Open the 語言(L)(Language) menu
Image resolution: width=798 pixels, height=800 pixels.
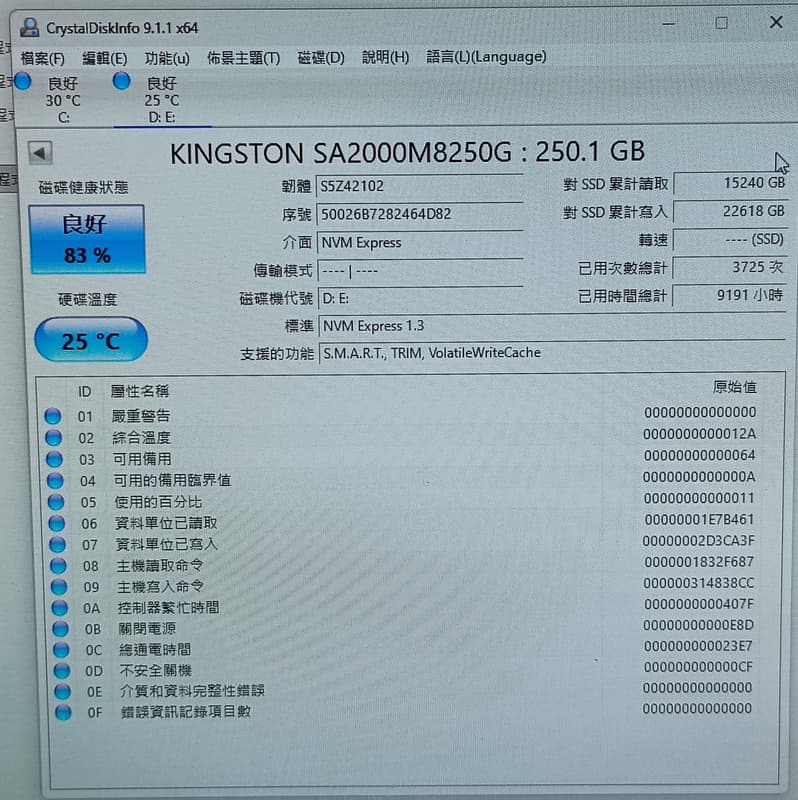pyautogui.click(x=486, y=57)
